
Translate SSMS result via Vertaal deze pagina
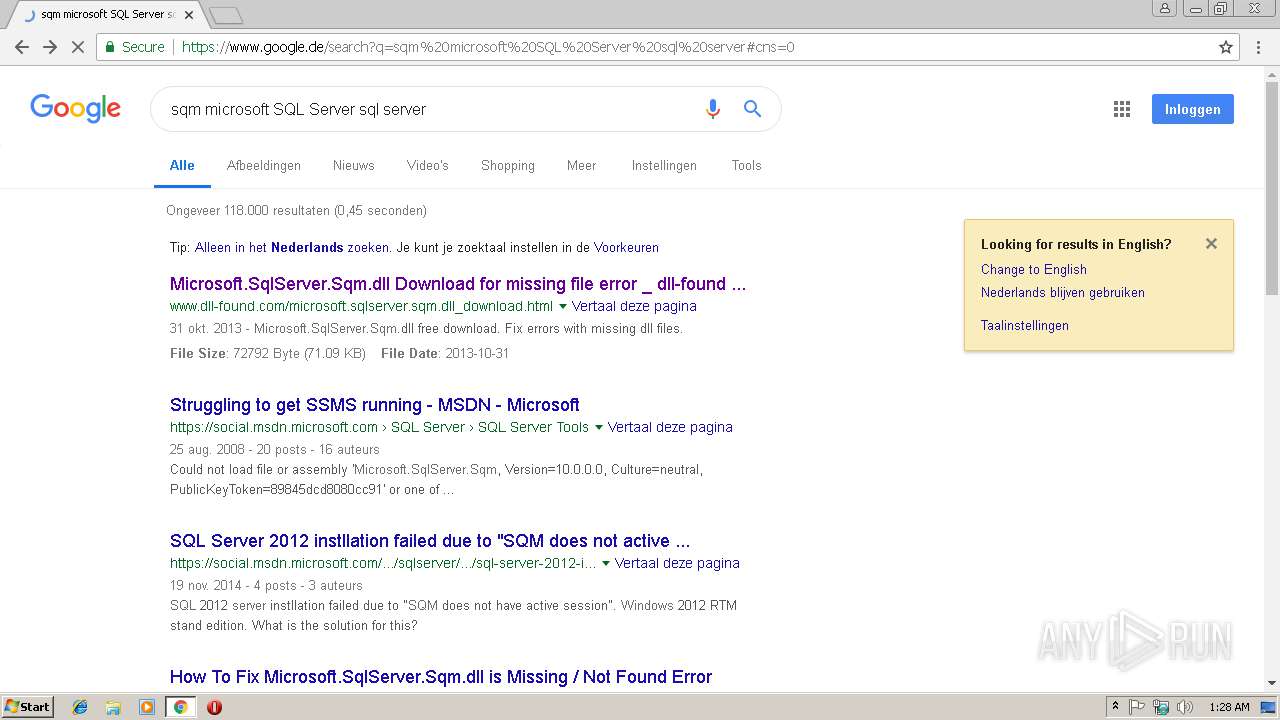pyautogui.click(x=670, y=428)
